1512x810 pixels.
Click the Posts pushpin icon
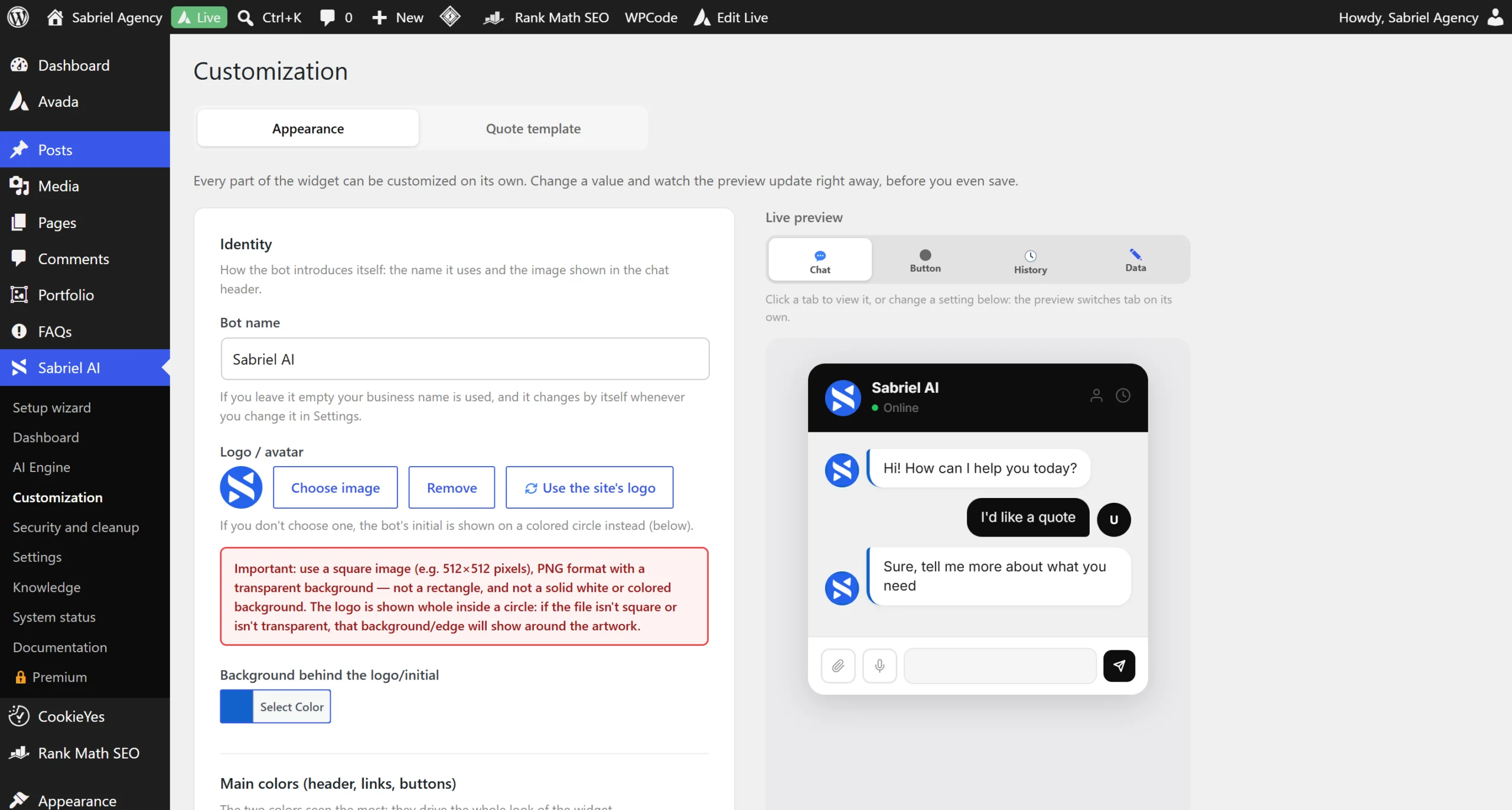pyautogui.click(x=19, y=149)
